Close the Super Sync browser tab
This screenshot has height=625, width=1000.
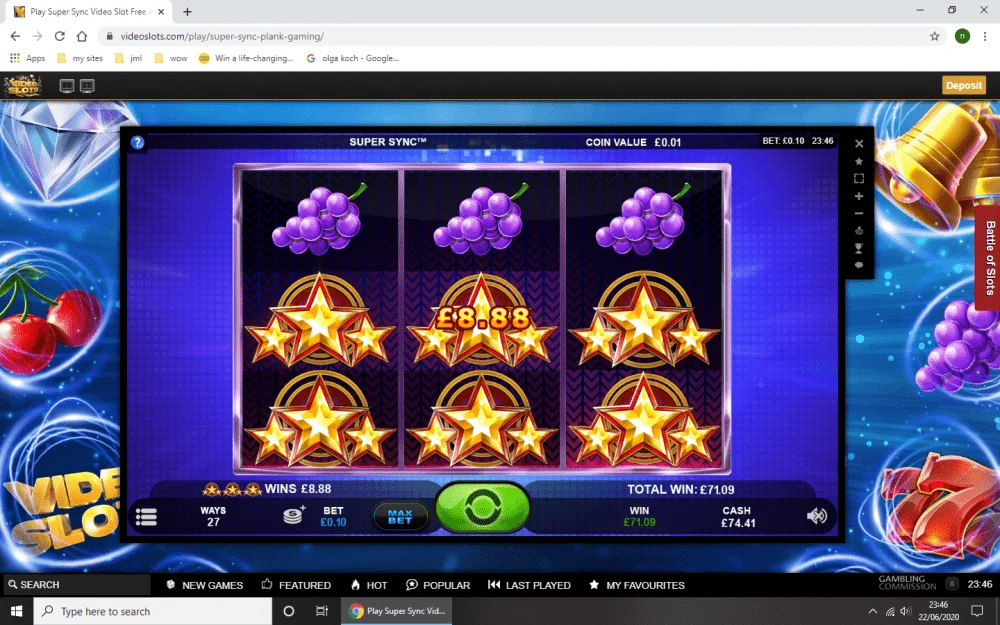pos(161,11)
